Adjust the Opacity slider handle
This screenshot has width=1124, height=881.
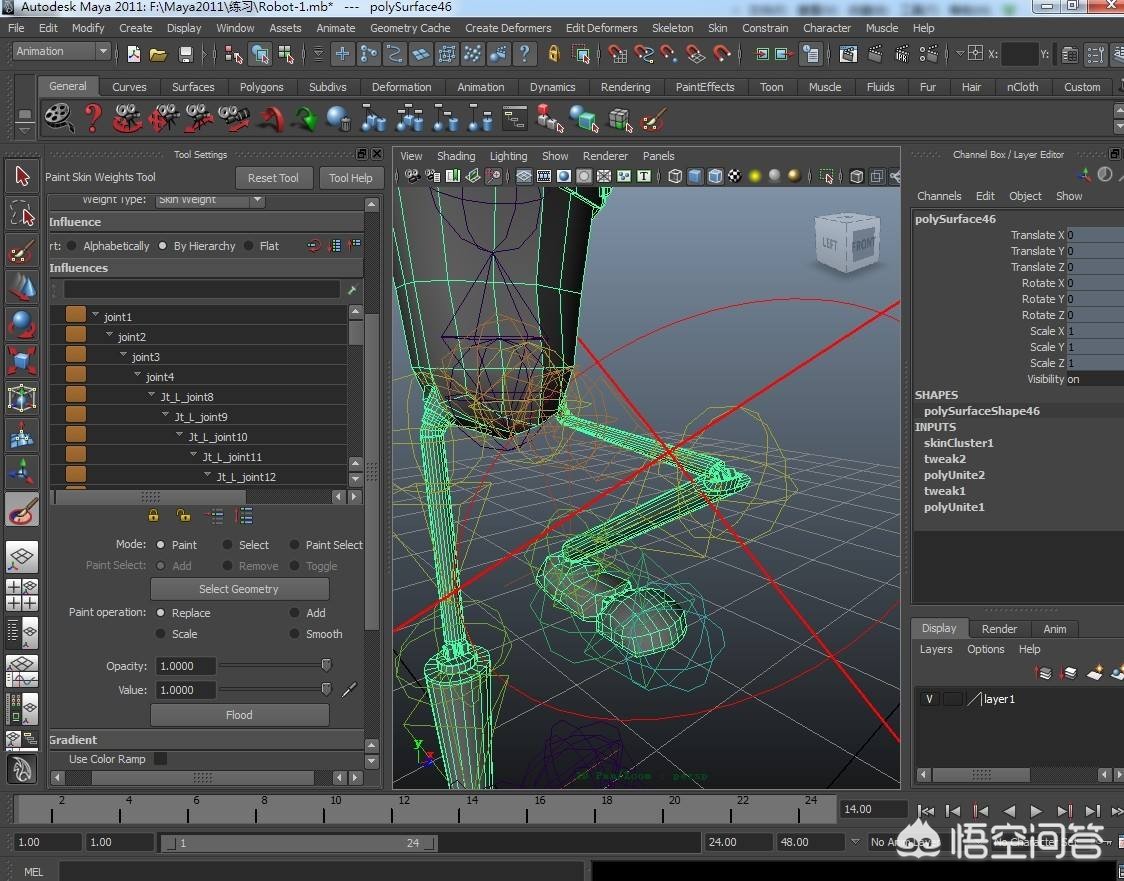[326, 665]
